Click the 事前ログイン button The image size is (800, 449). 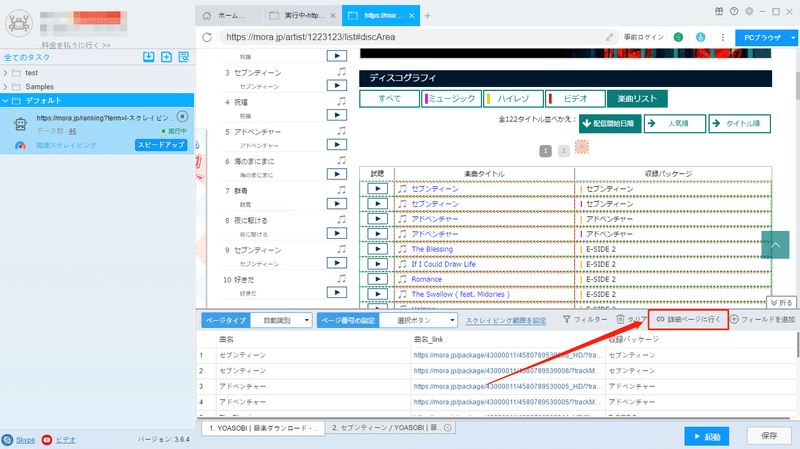point(643,37)
